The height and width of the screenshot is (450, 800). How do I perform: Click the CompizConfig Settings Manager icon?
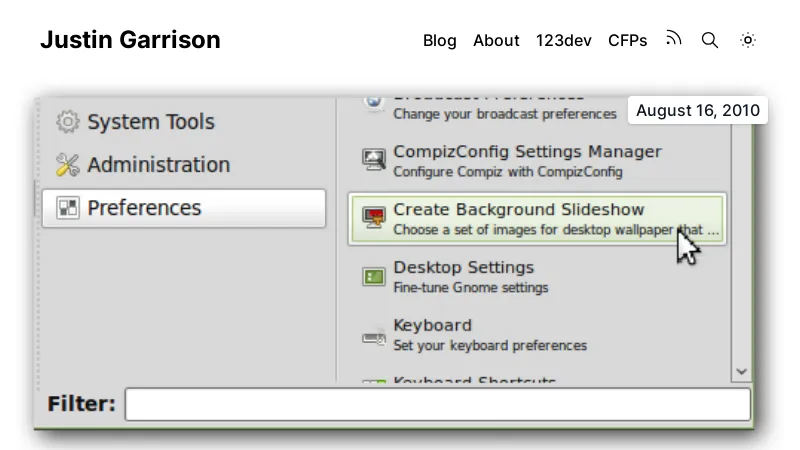pyautogui.click(x=373, y=160)
